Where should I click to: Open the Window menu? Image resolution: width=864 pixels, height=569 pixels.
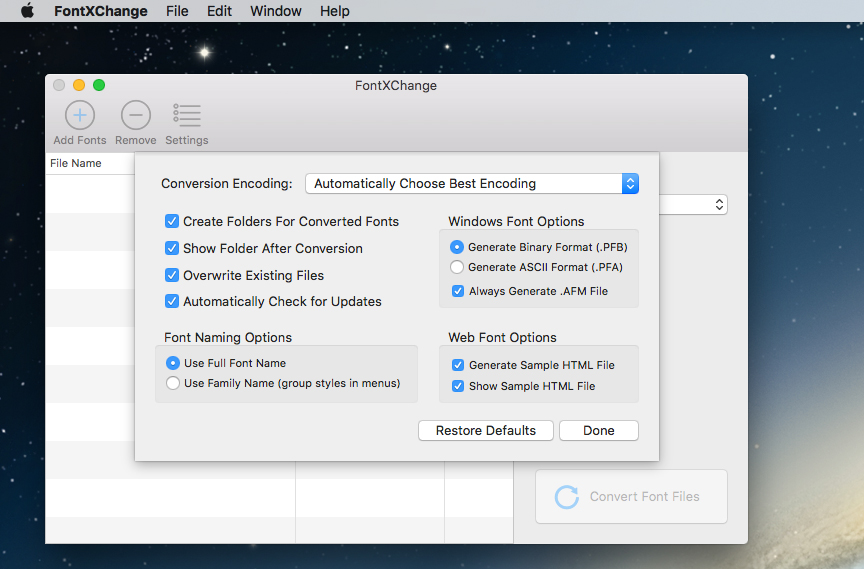pyautogui.click(x=276, y=11)
